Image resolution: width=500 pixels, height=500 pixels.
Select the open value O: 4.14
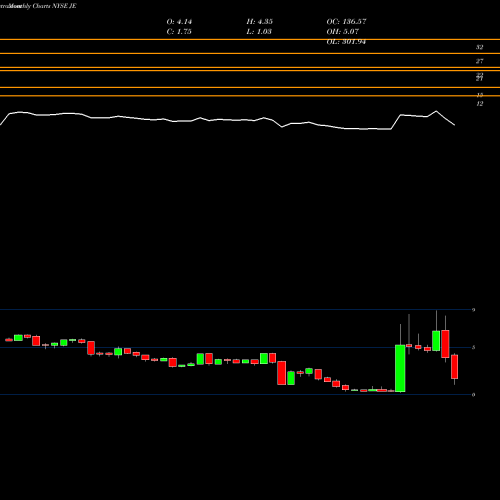(x=179, y=22)
